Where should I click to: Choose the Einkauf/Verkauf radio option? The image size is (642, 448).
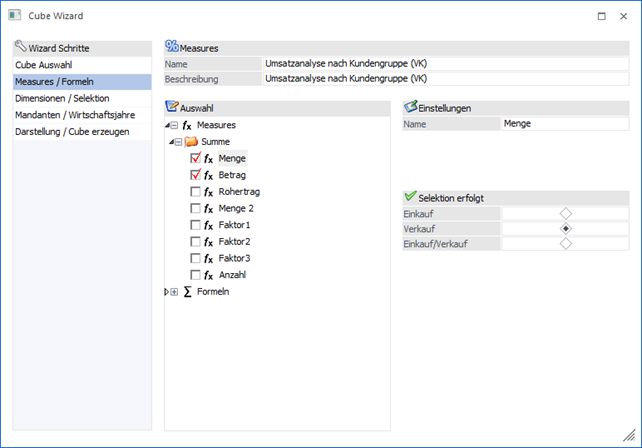[566, 243]
